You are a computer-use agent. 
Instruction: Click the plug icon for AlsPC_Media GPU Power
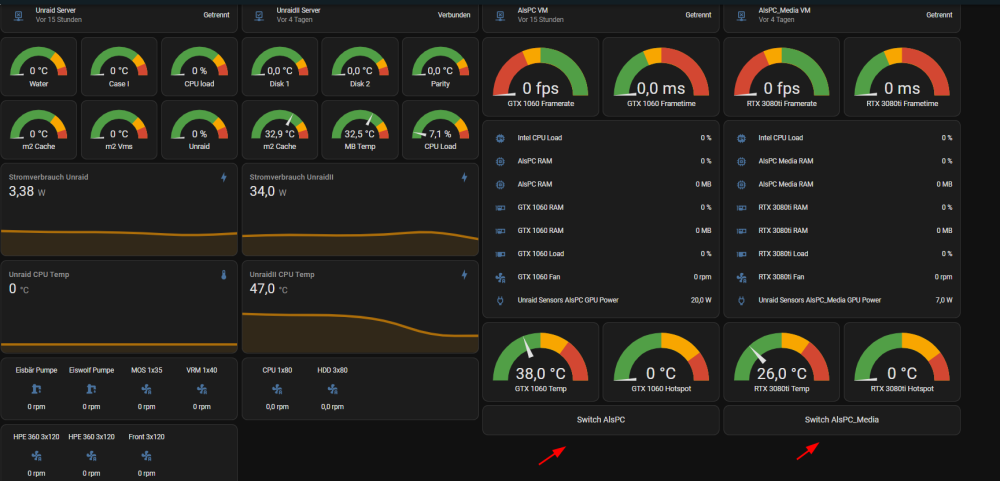coord(741,300)
